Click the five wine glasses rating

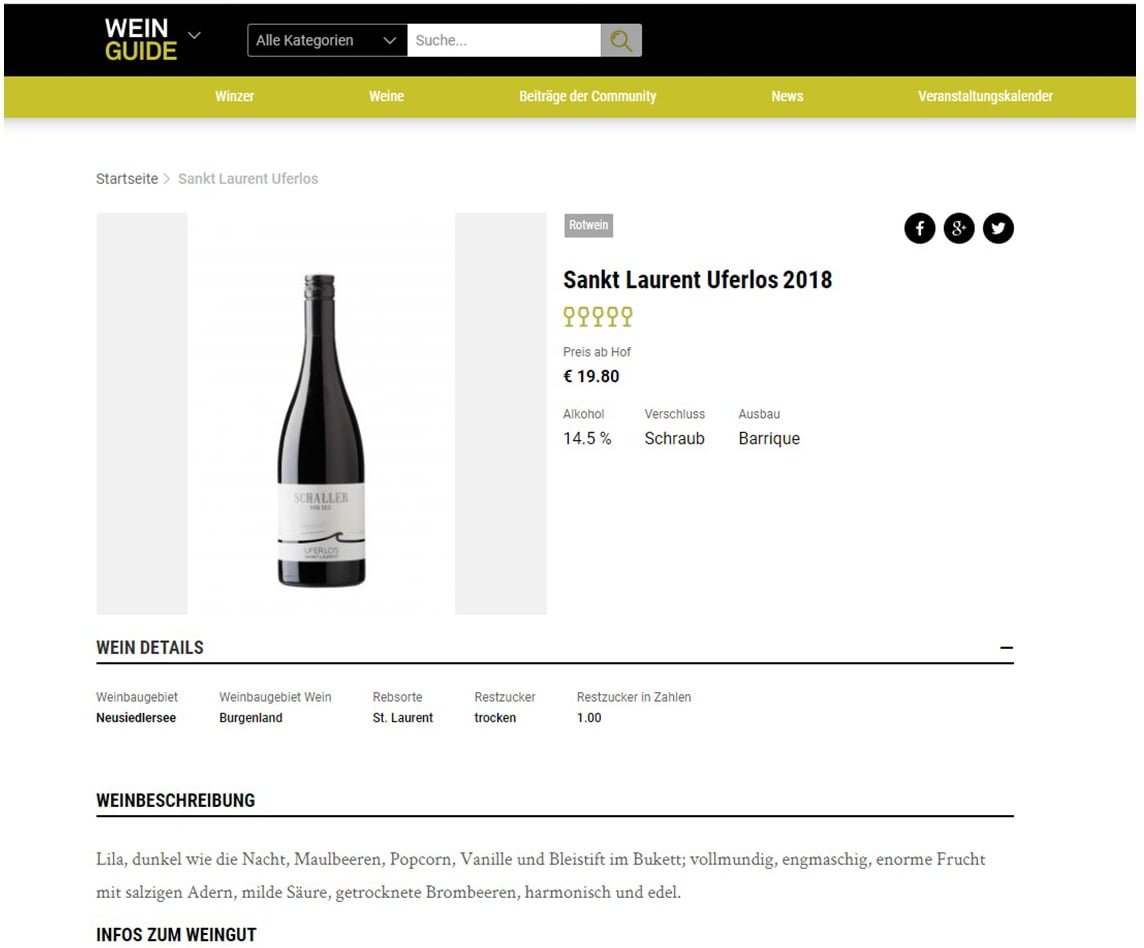coord(598,317)
